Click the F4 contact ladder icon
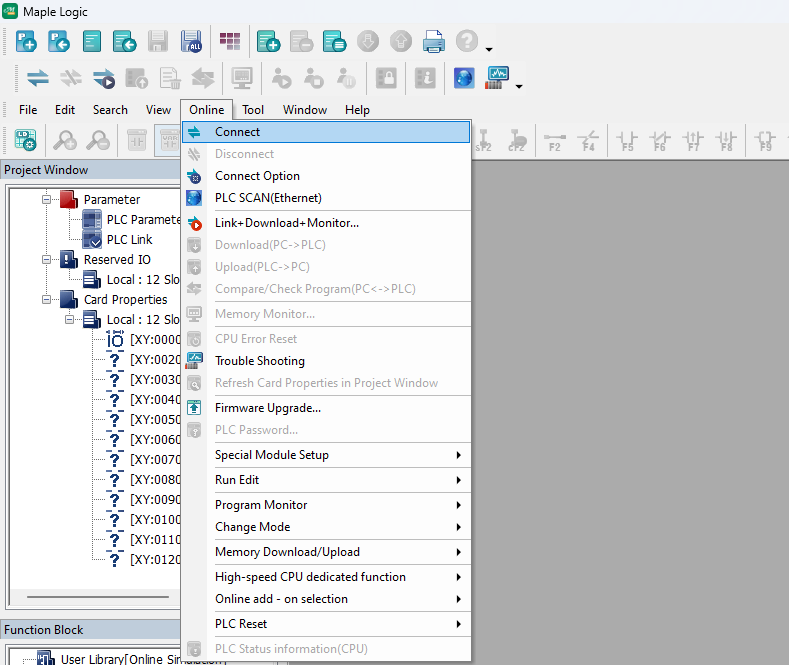This screenshot has height=665, width=789. tap(588, 141)
